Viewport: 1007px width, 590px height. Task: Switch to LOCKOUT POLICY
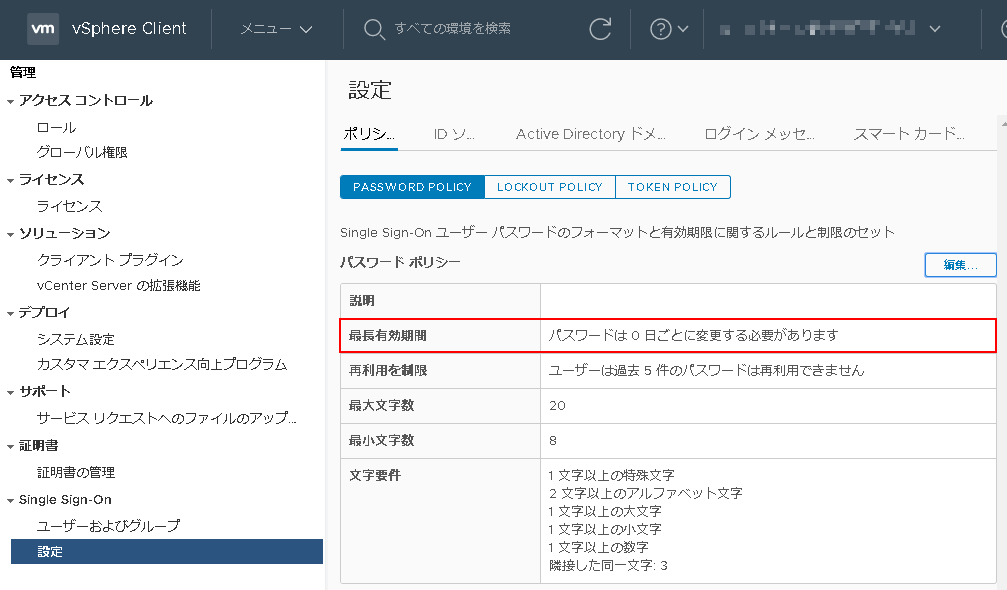(x=550, y=187)
